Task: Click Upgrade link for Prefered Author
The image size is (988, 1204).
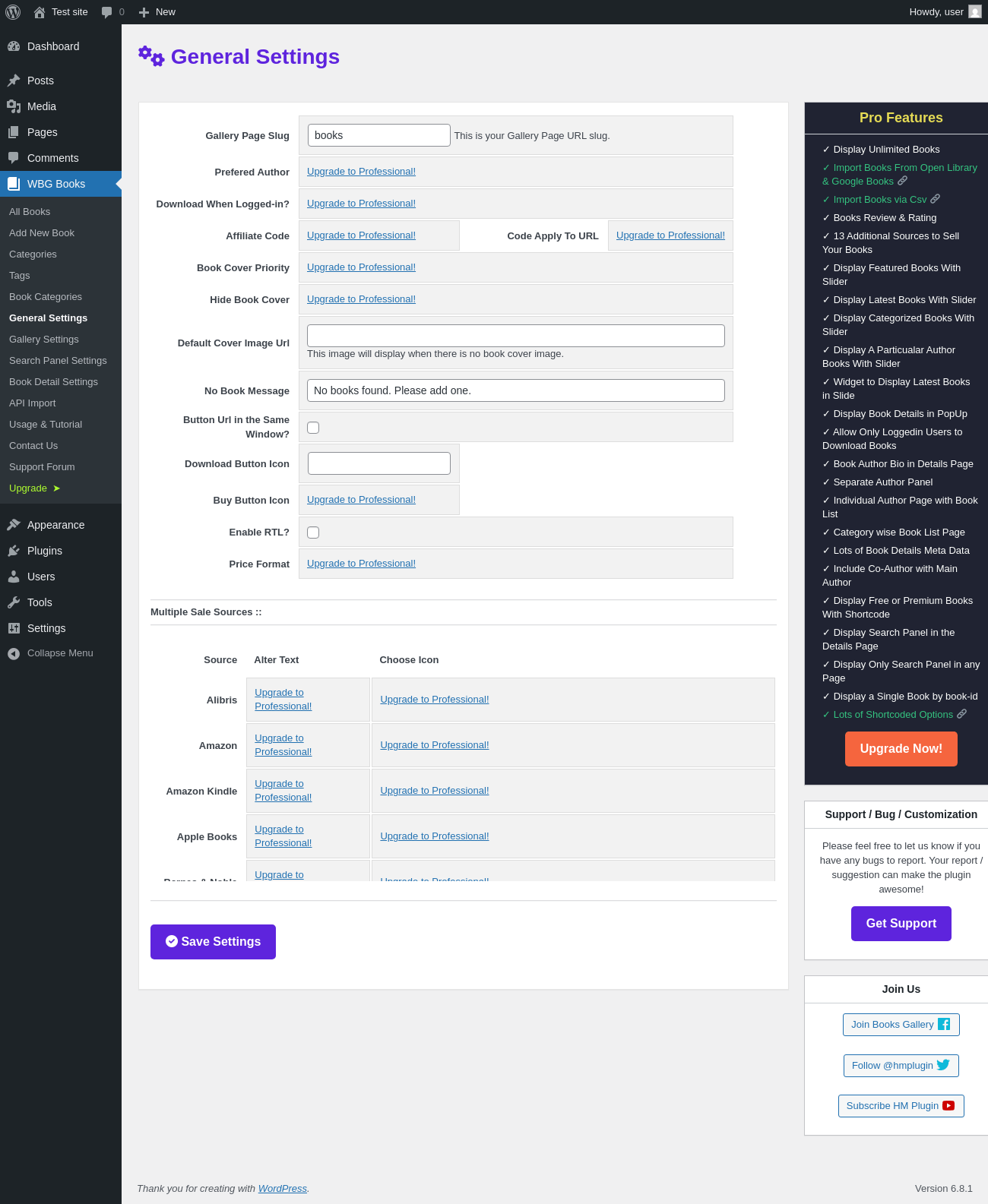Action: pyautogui.click(x=361, y=172)
